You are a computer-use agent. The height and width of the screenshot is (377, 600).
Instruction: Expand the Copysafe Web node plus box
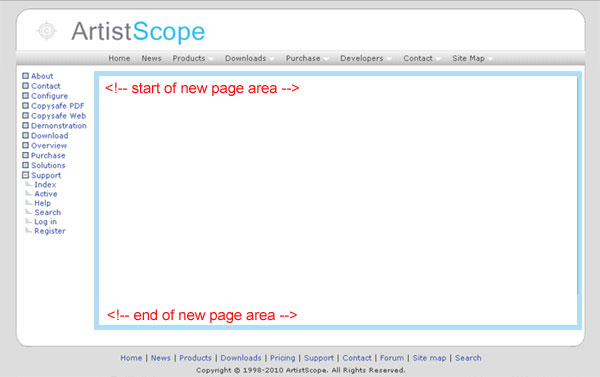tap(25, 116)
